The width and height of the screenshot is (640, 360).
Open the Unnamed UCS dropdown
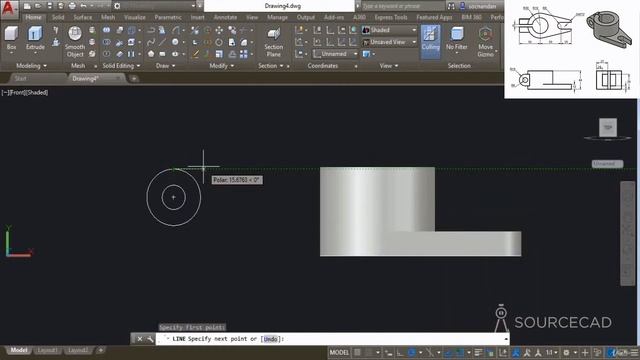pos(336,54)
